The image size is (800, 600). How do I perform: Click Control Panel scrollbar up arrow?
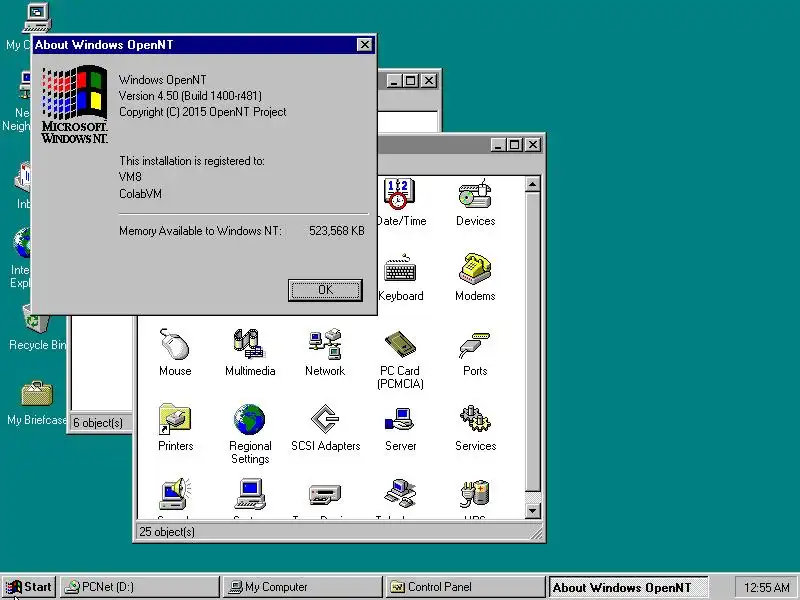point(532,184)
